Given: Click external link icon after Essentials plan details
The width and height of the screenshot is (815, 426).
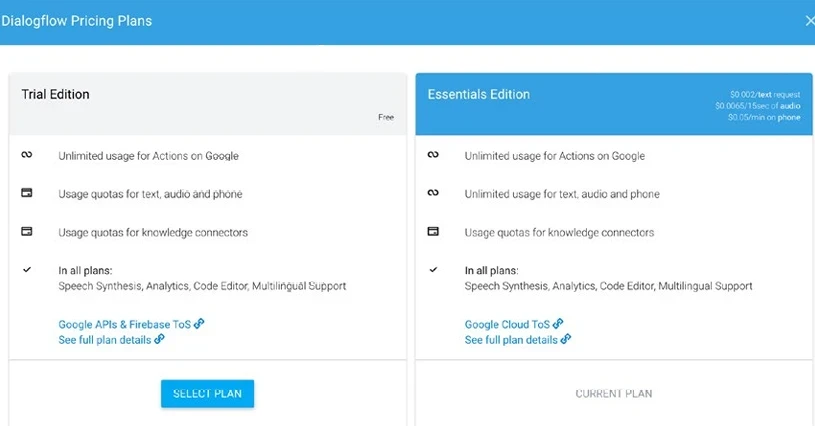Looking at the screenshot, I should [x=566, y=339].
